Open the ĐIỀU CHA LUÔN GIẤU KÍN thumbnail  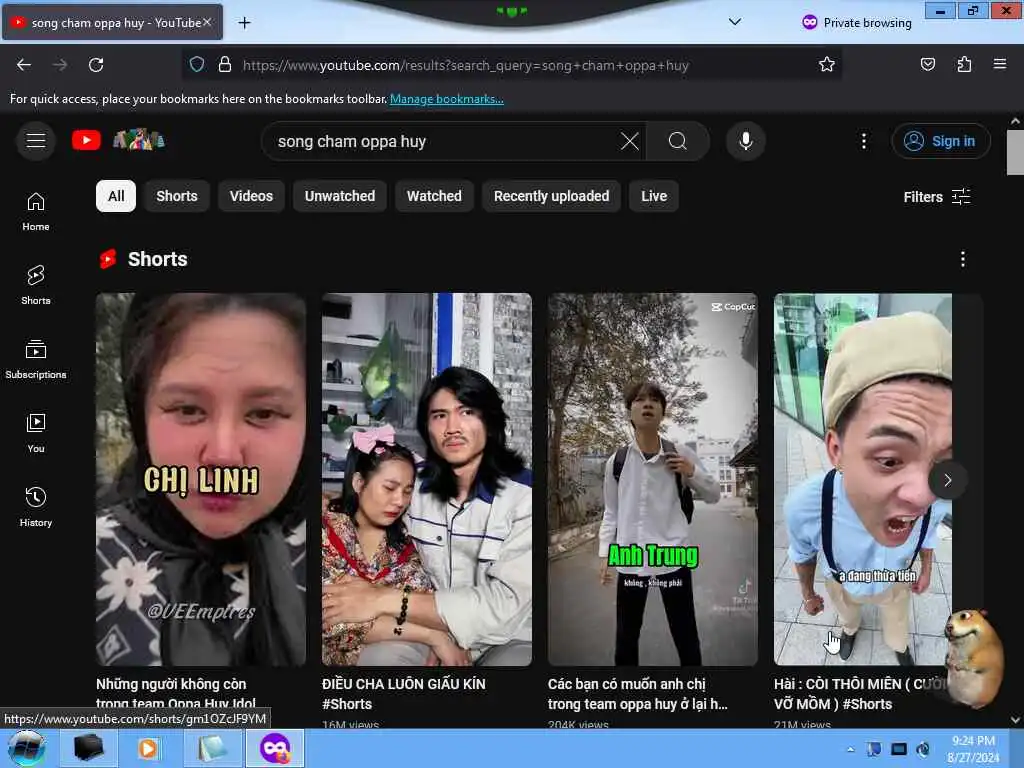[426, 479]
